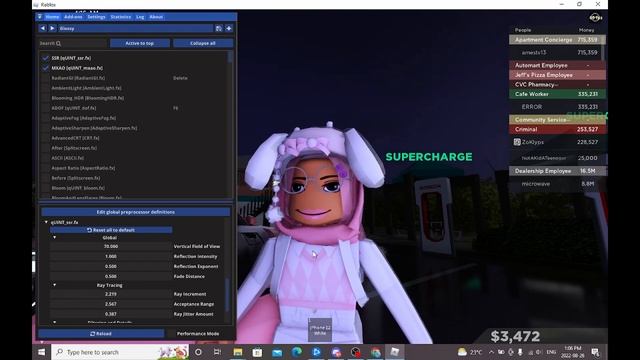This screenshot has height=360, width=640.
Task: Enable the AdaptiveSharpen effect checkbox
Action: pos(45,128)
